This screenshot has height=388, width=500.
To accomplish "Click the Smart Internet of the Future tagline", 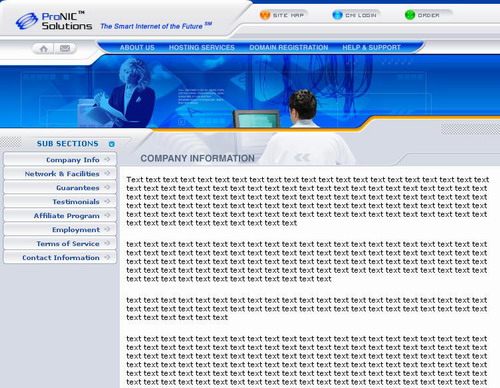I will [x=156, y=26].
